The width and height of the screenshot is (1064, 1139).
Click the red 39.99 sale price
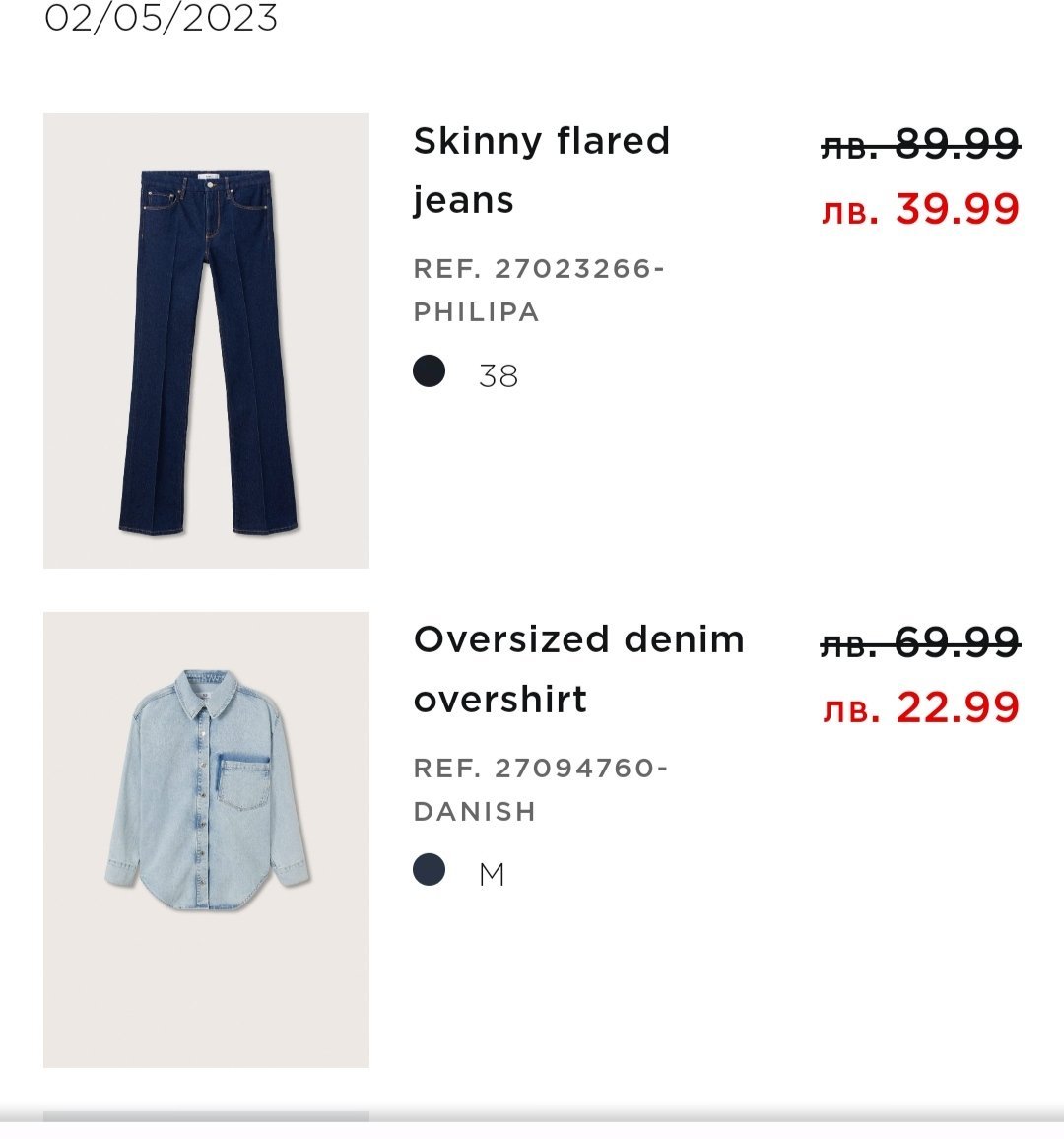coord(920,209)
